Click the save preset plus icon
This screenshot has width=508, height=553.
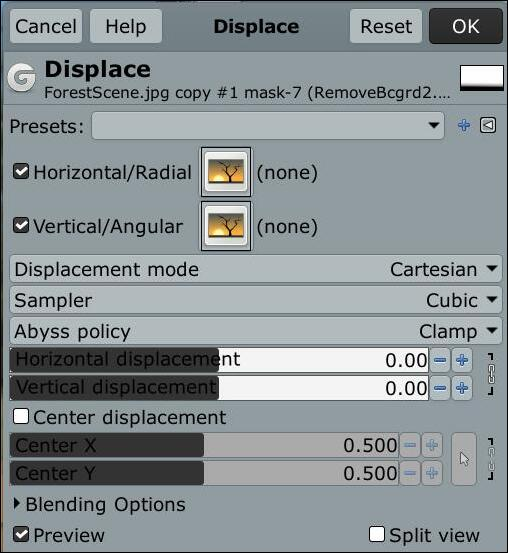464,125
